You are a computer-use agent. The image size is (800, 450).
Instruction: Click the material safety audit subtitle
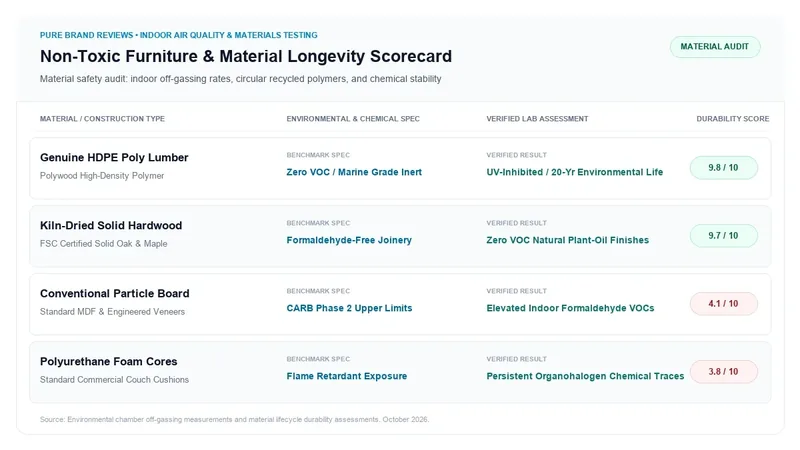click(240, 79)
